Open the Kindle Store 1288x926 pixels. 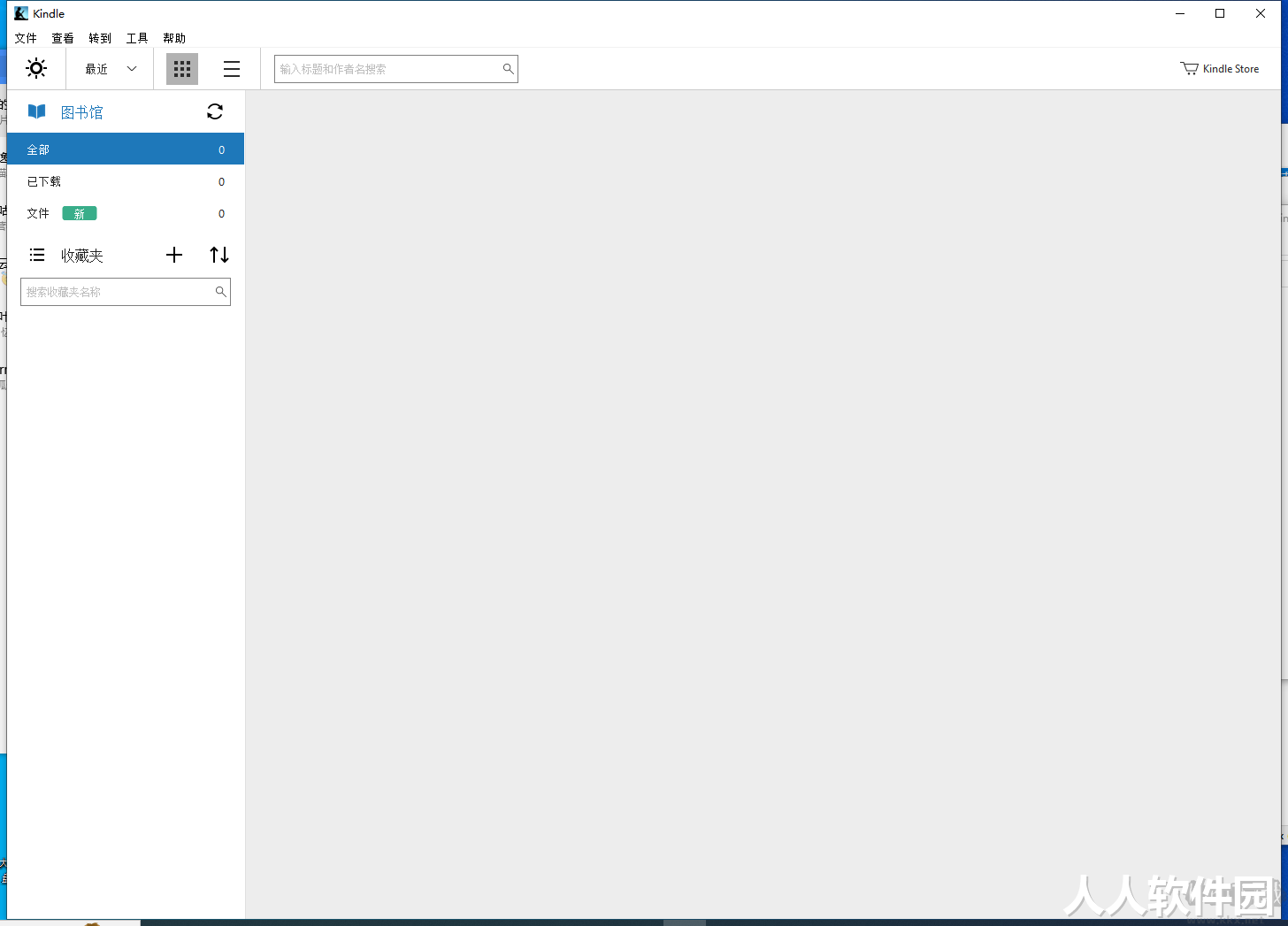click(x=1220, y=68)
